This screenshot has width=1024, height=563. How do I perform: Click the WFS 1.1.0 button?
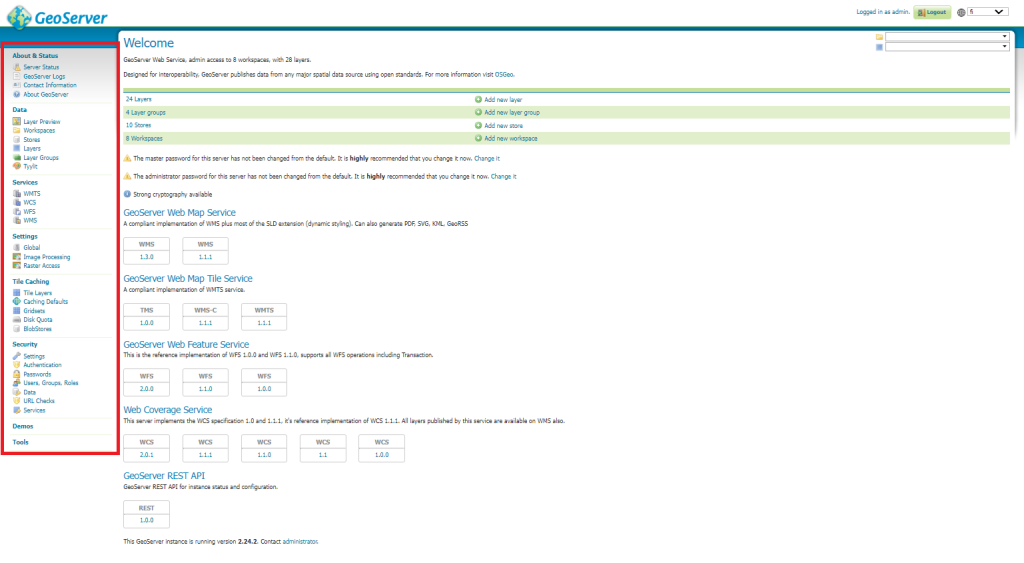205,383
